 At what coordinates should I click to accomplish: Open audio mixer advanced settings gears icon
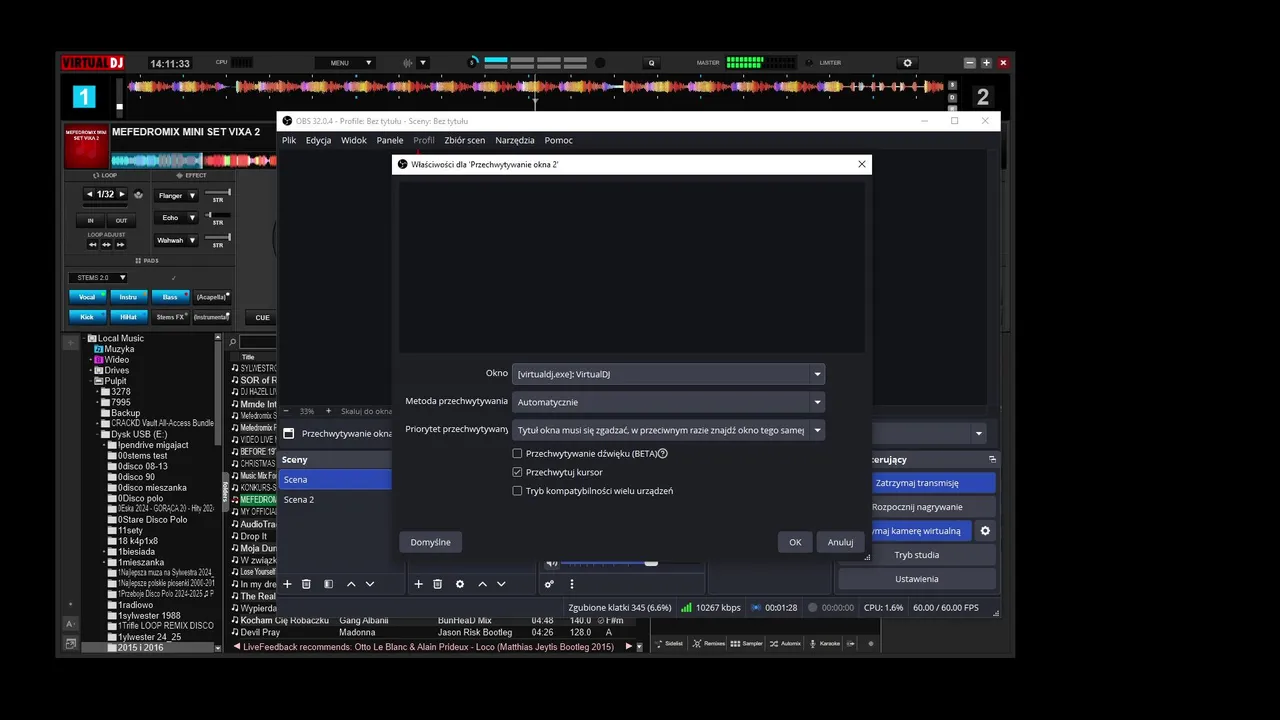(x=549, y=584)
